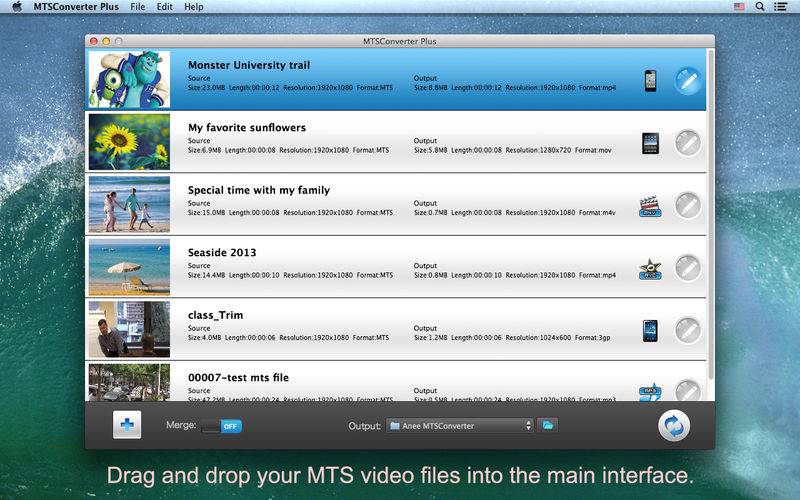Select the 00007-test mts file thumbnail

point(129,382)
